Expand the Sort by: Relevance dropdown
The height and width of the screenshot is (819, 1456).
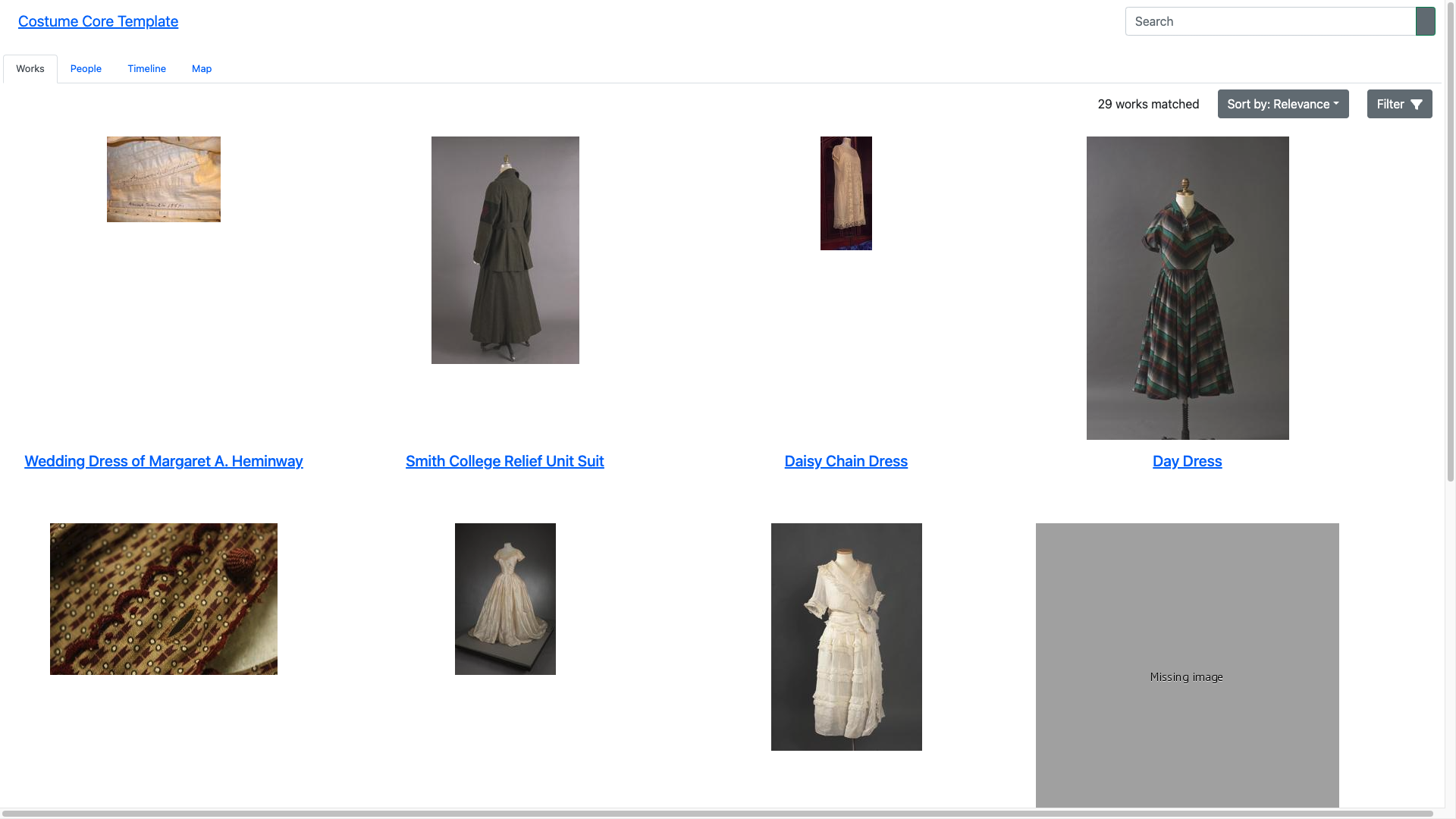(x=1283, y=104)
